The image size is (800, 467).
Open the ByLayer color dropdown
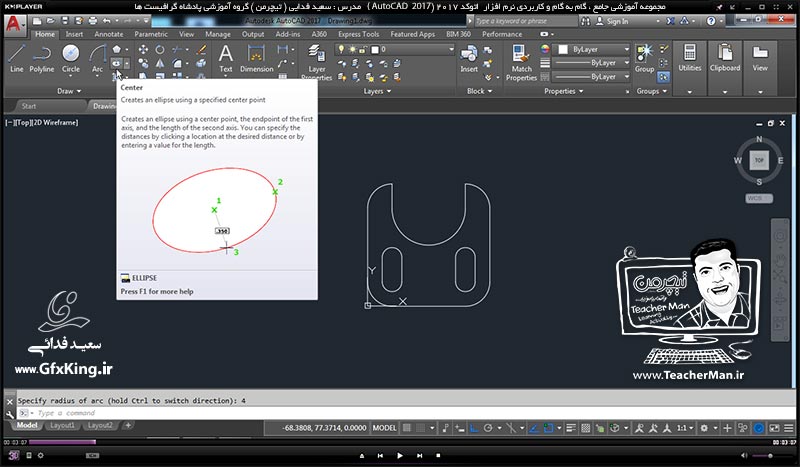593,50
